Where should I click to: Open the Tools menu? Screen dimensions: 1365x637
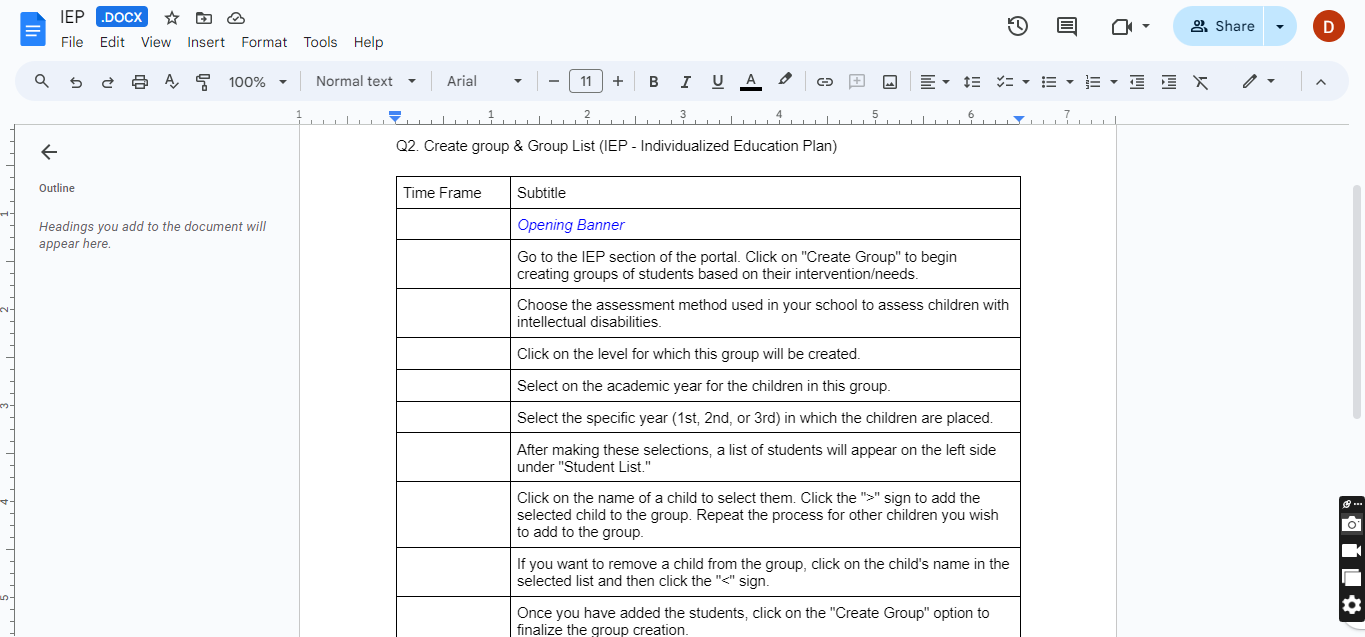point(320,42)
